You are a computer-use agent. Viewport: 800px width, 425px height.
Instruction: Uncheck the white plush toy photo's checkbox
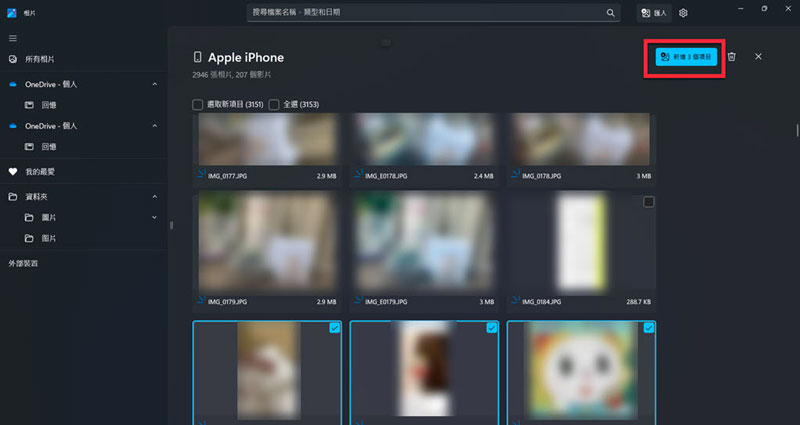point(334,328)
